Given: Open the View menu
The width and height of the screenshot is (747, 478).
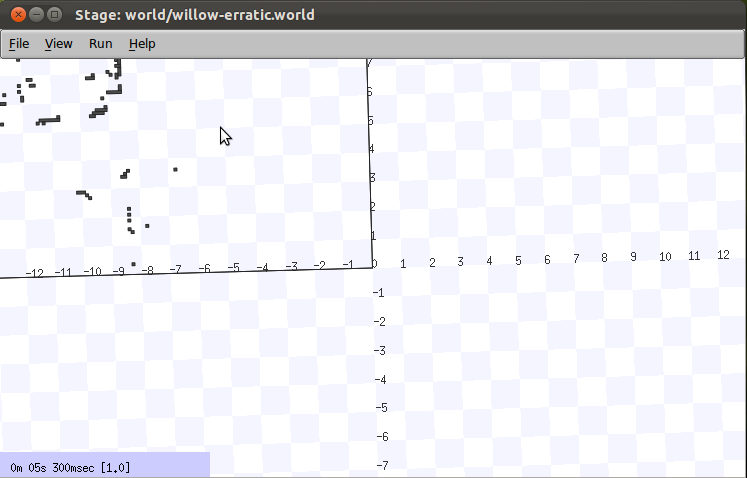Looking at the screenshot, I should pyautogui.click(x=59, y=44).
